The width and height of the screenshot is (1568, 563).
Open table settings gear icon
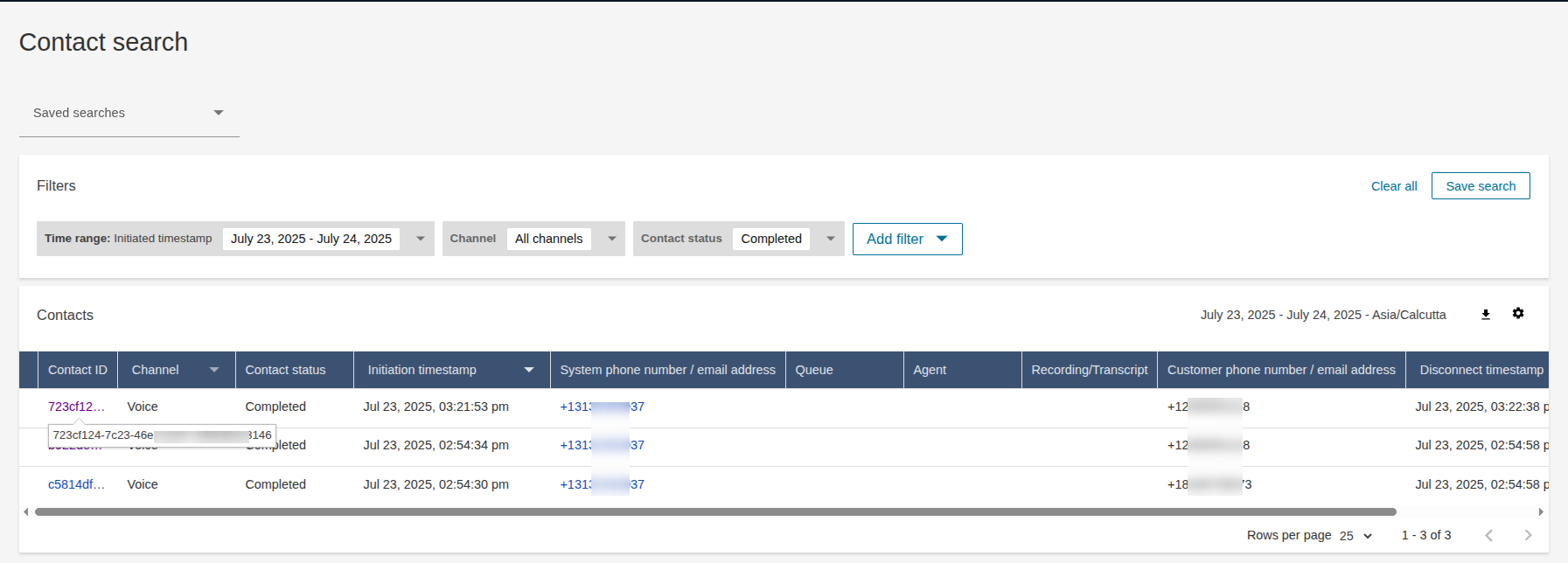coord(1518,314)
